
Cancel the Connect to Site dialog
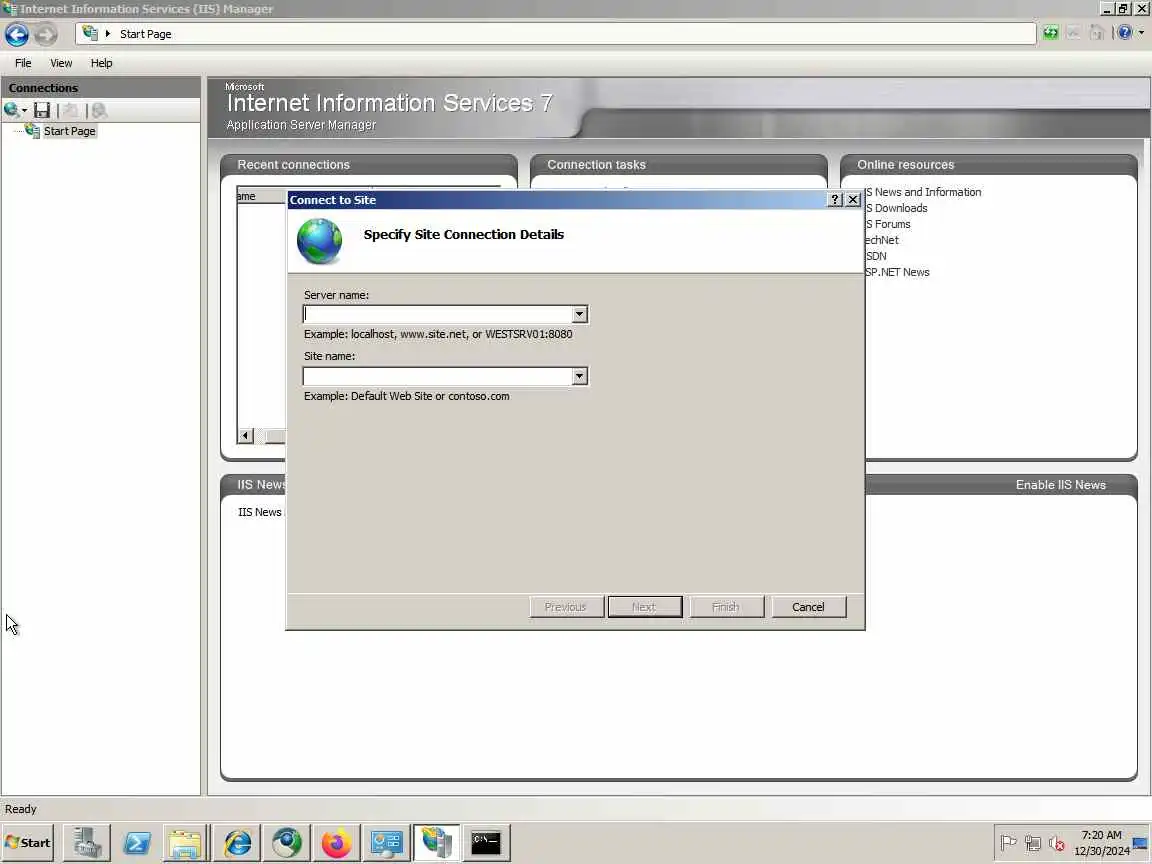point(808,607)
